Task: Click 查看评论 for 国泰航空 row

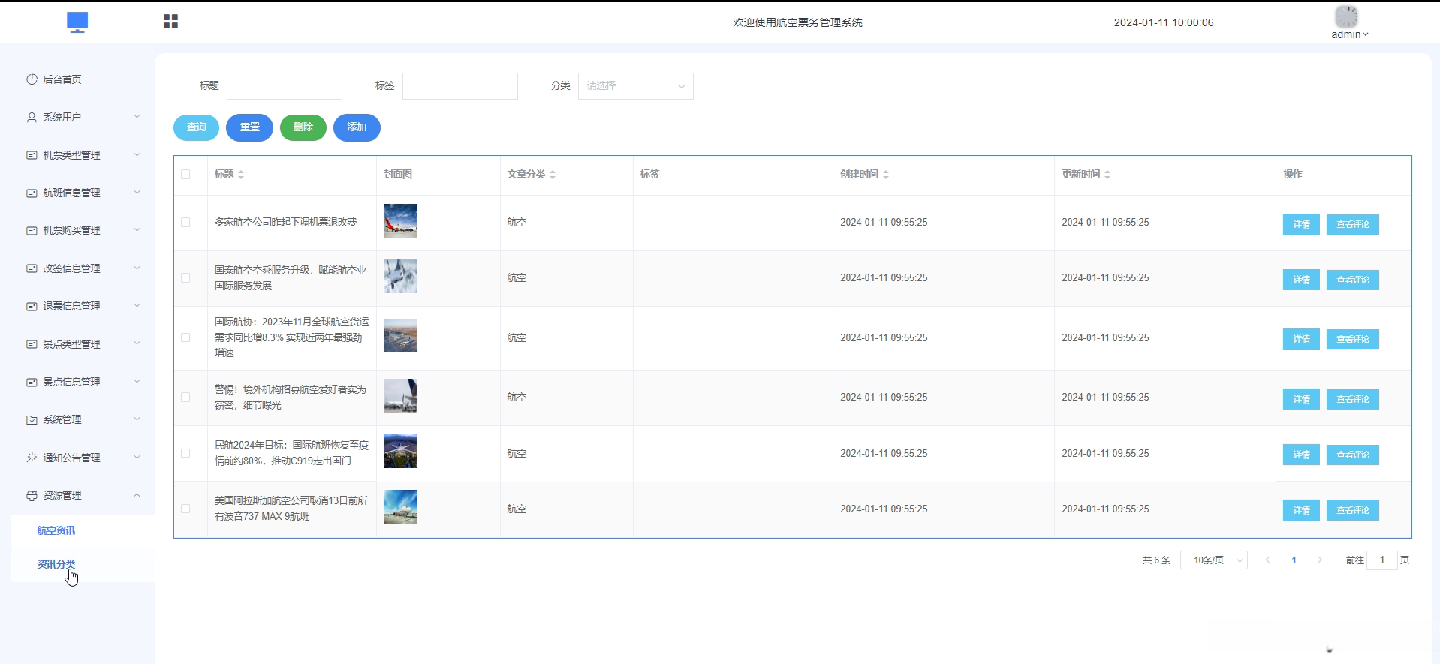Action: (x=1353, y=280)
